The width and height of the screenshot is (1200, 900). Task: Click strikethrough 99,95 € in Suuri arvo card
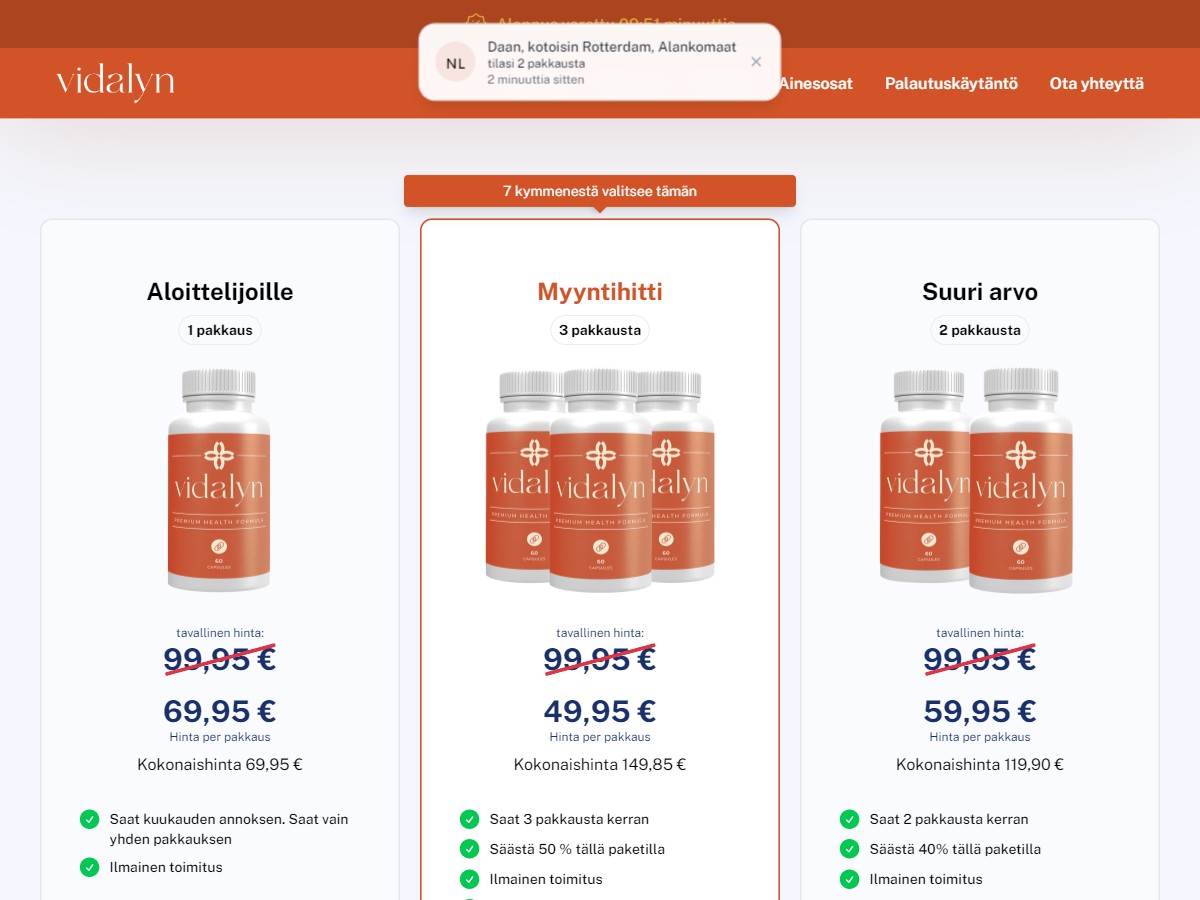pyautogui.click(x=980, y=659)
